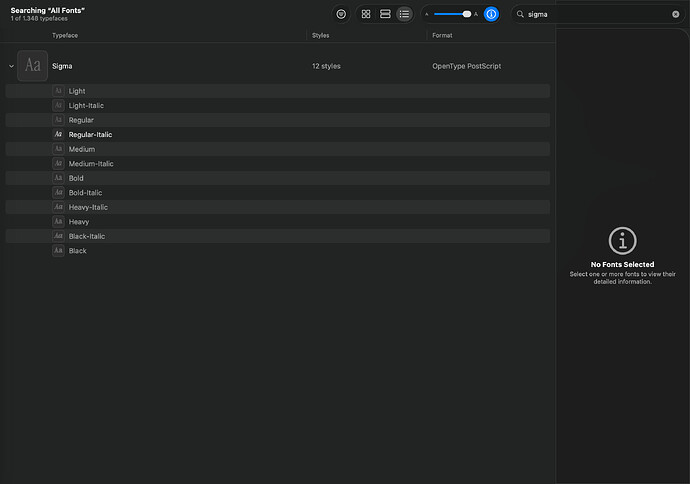Click the "1 of 1,348 typefaces" text
This screenshot has height=484, width=690.
(x=39, y=18)
